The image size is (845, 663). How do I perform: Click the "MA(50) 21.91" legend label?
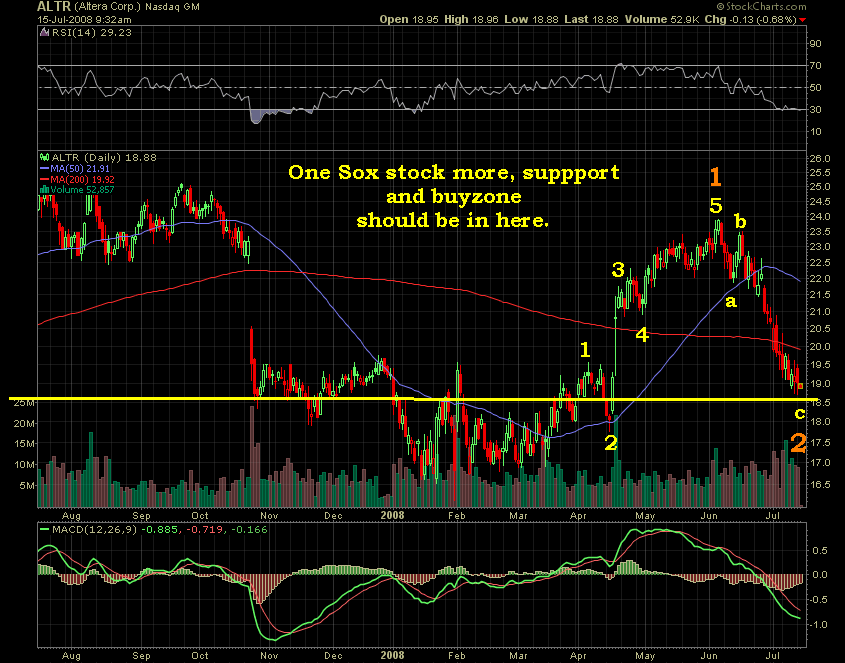click(x=80, y=169)
